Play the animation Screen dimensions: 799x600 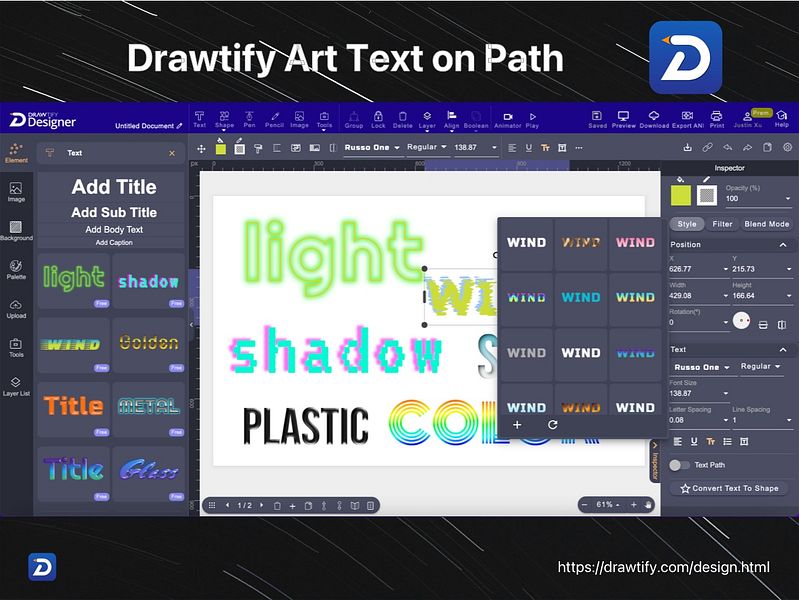[532, 120]
